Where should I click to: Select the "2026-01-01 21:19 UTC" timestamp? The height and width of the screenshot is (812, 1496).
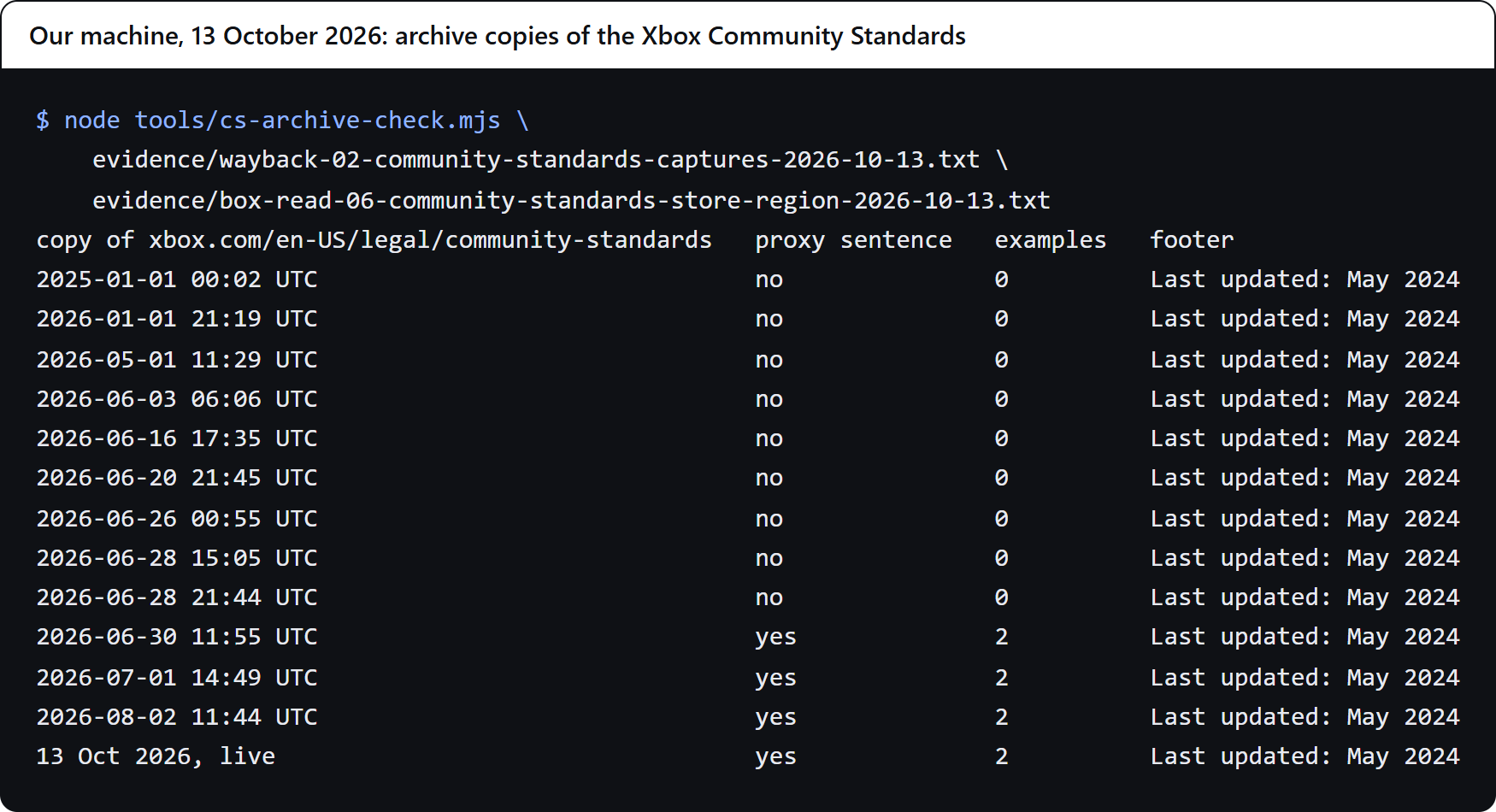pyautogui.click(x=177, y=319)
